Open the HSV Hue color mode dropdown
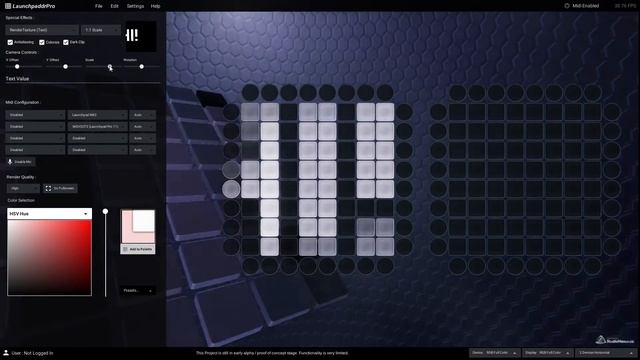The height and width of the screenshot is (360, 640). click(x=49, y=213)
